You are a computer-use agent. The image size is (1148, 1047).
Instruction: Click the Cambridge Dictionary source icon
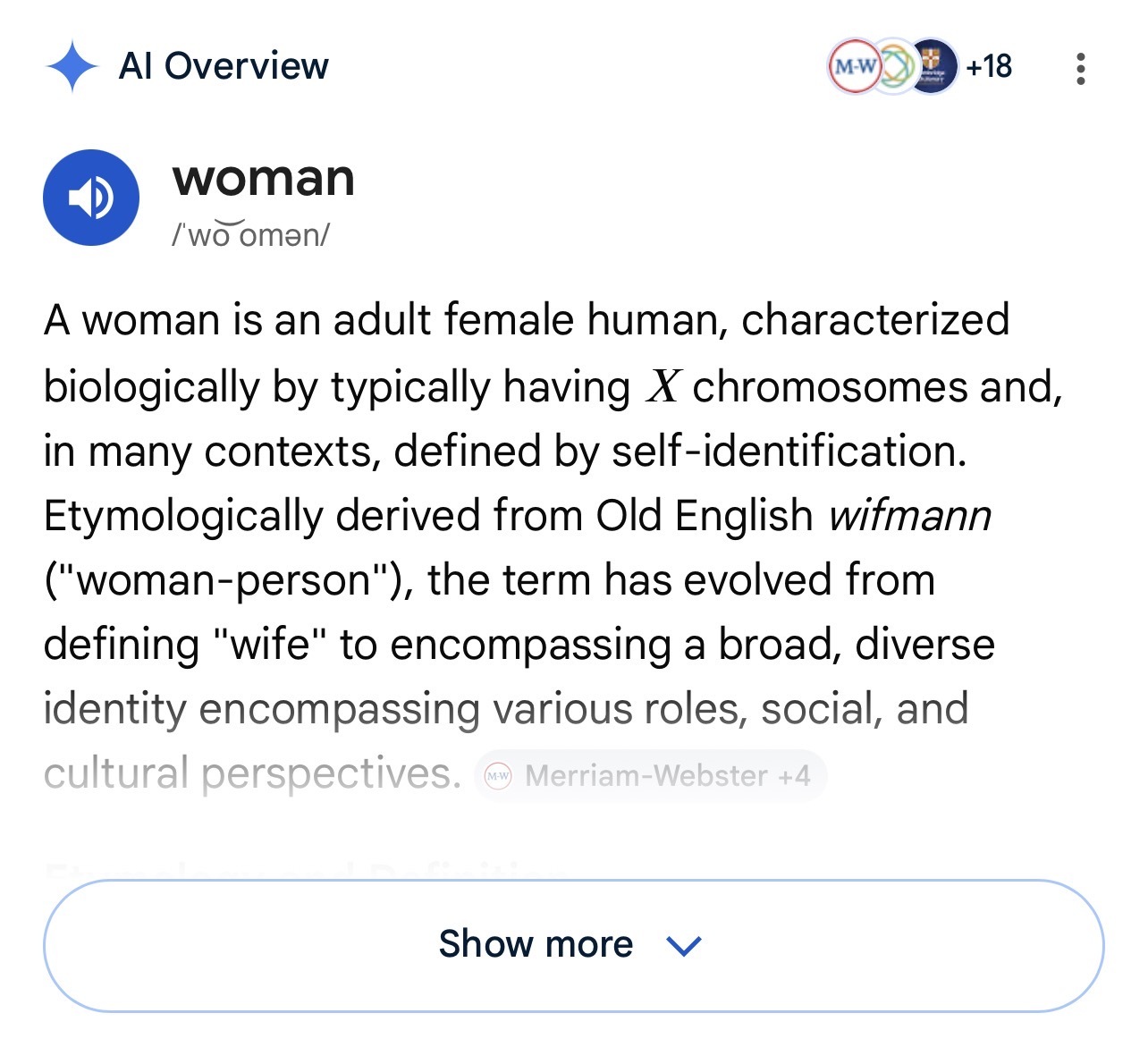tap(933, 66)
